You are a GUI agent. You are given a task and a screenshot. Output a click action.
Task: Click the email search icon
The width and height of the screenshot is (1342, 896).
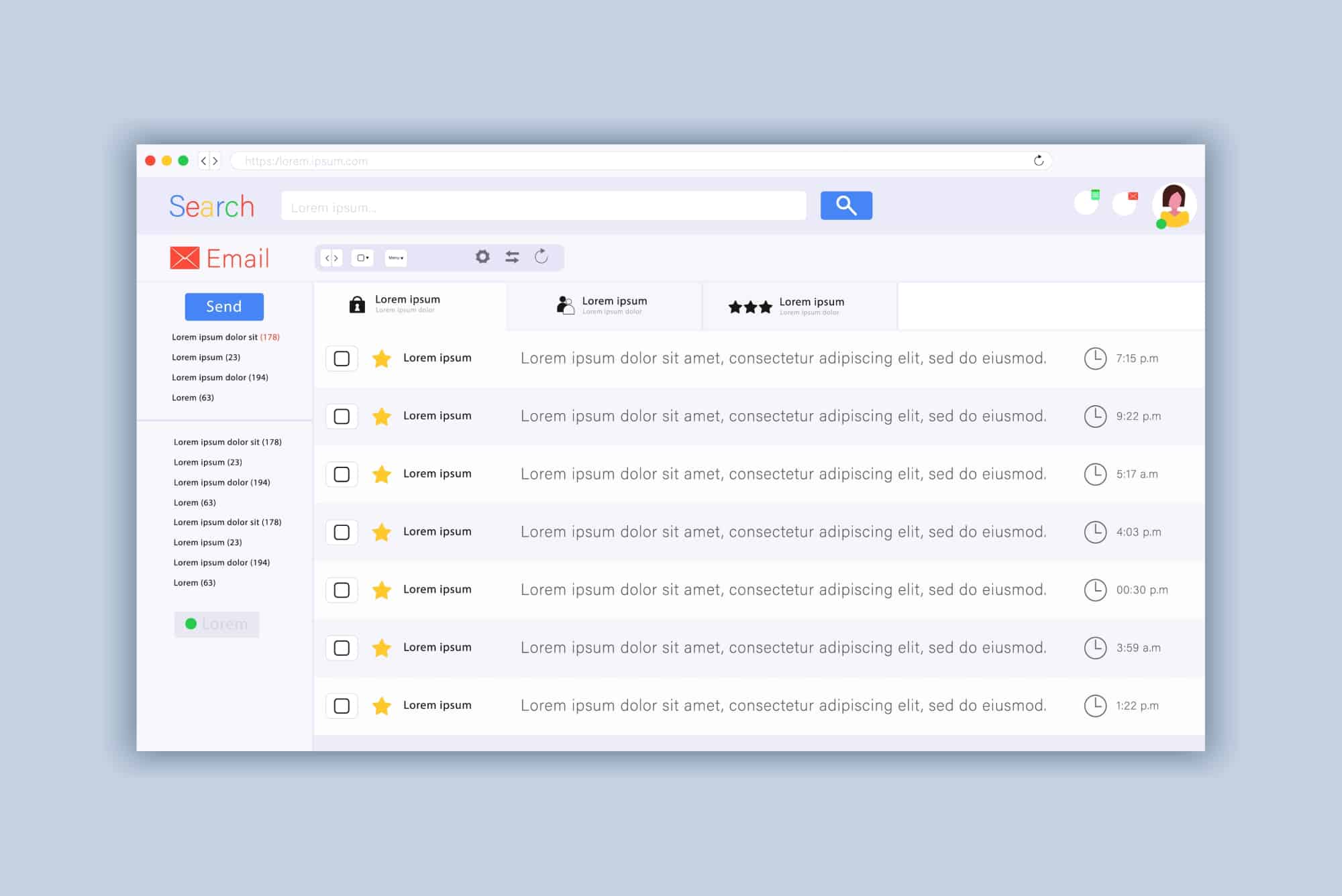[x=845, y=205]
